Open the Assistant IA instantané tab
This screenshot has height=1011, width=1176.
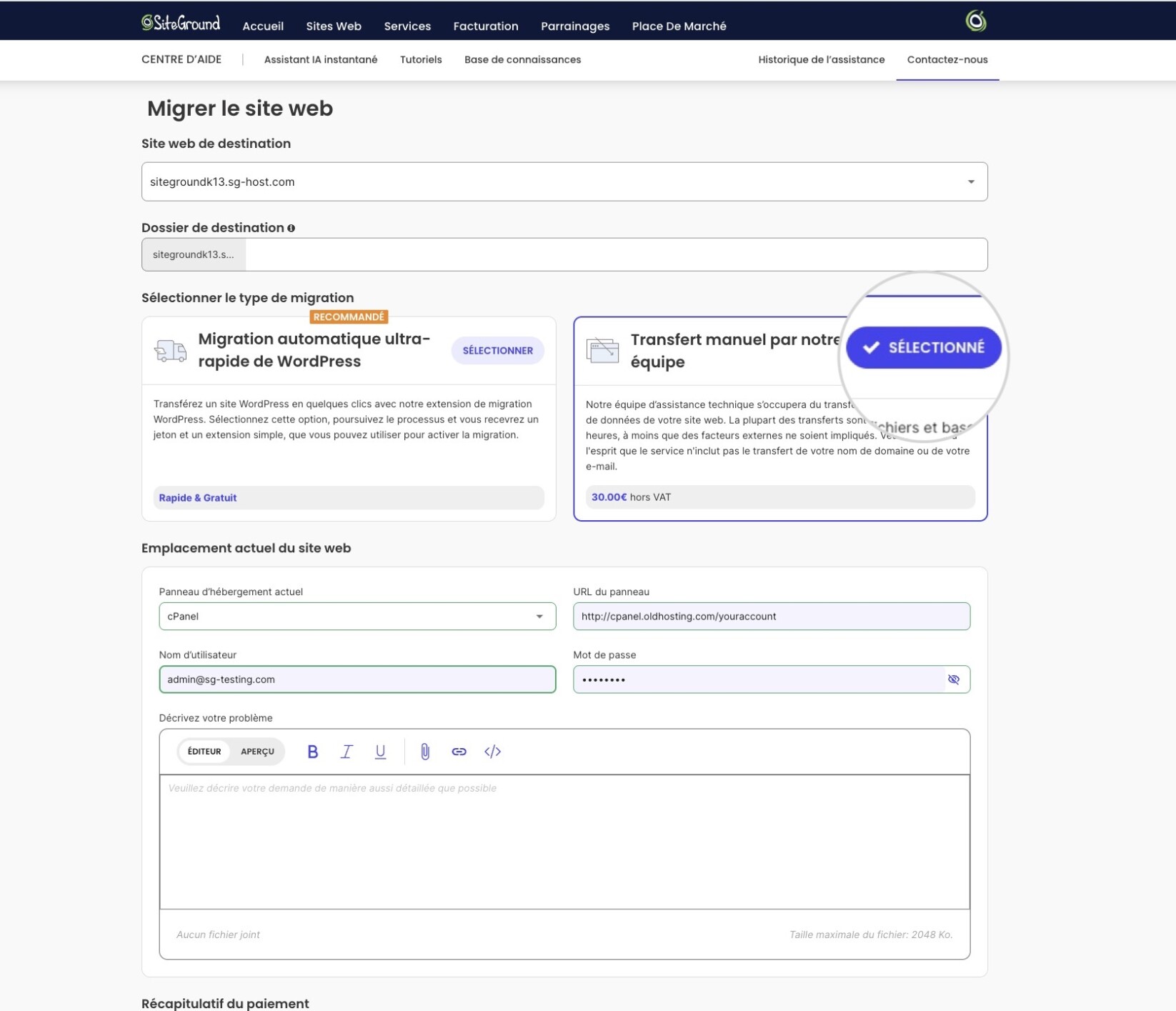321,60
